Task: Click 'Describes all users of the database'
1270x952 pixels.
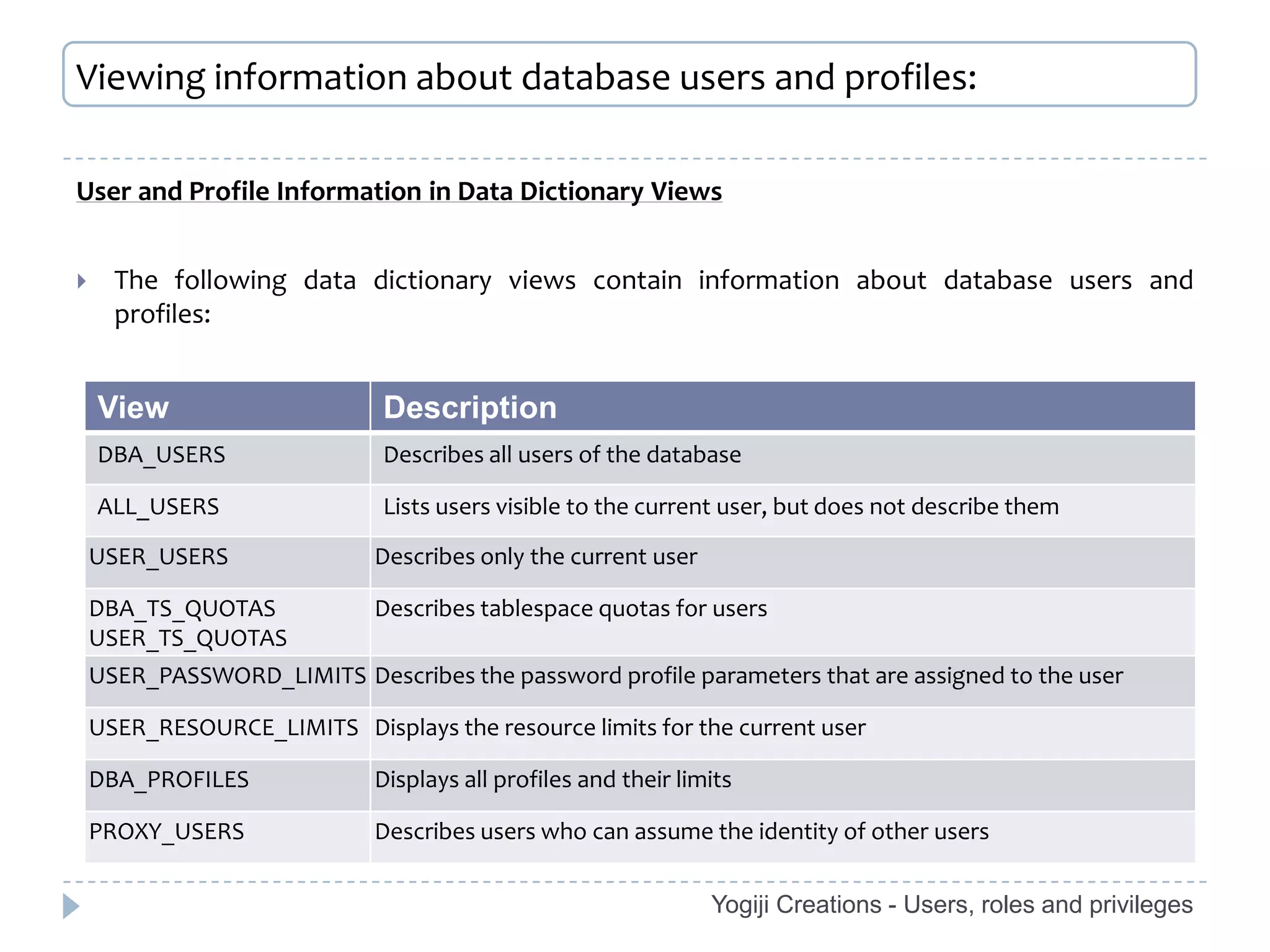Action: pyautogui.click(x=562, y=455)
